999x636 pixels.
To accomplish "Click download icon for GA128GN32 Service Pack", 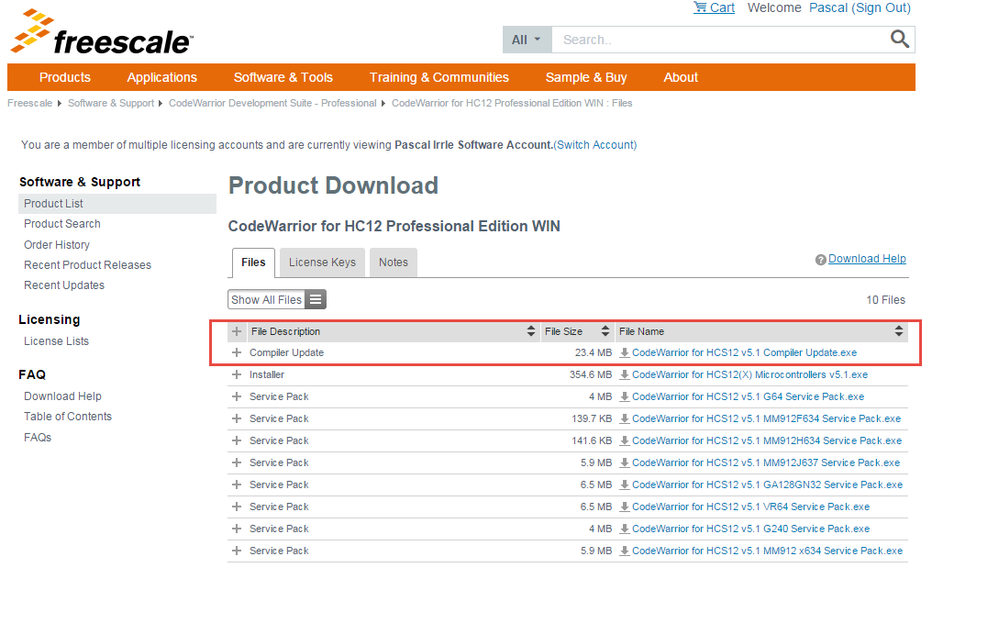I will 624,484.
